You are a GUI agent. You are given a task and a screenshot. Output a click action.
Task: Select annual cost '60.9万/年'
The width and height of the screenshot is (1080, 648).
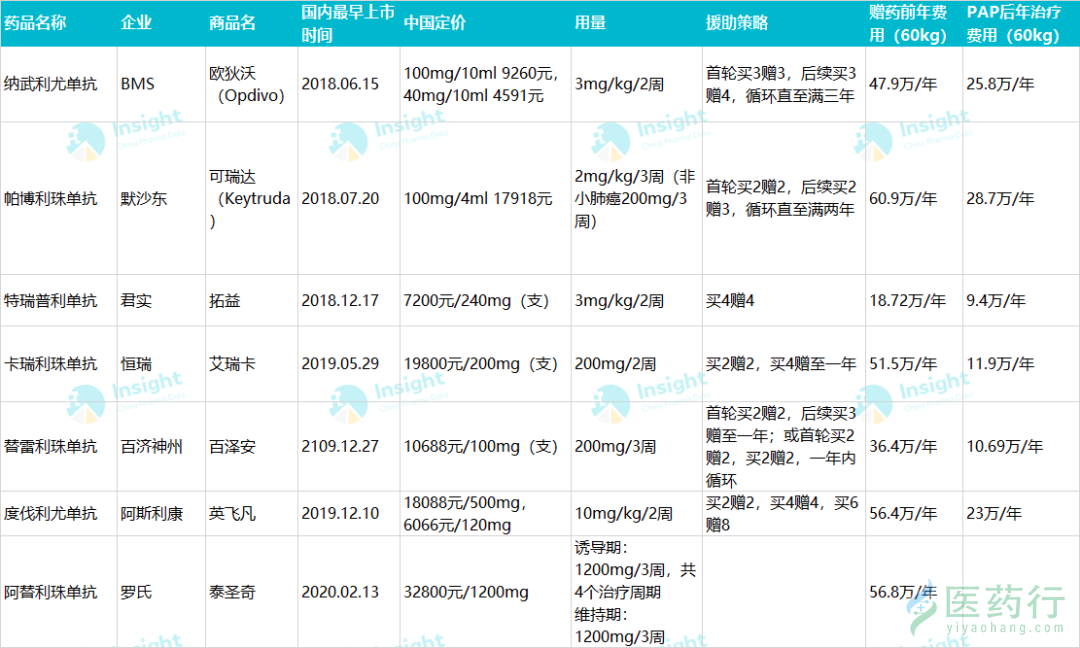(x=903, y=199)
